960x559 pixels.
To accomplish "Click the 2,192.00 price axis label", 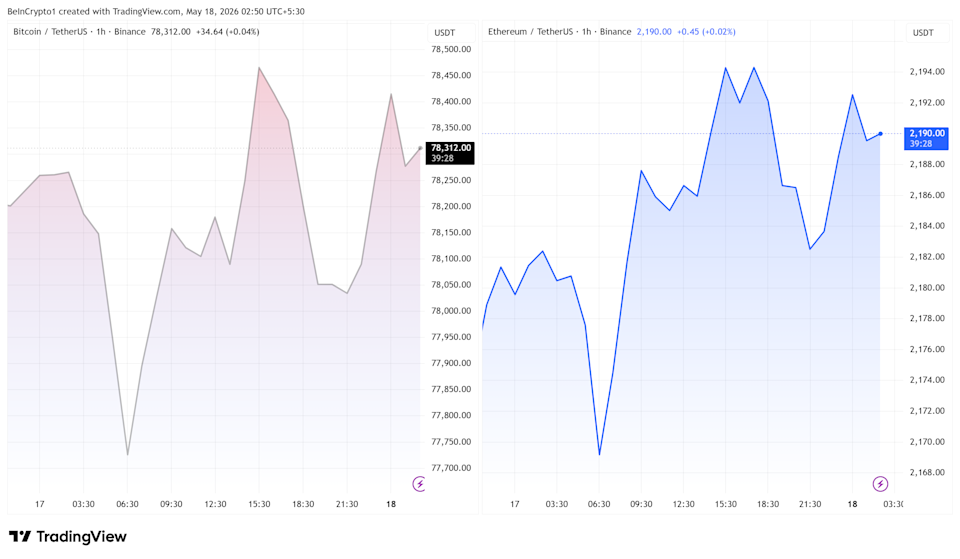I will tap(927, 102).
